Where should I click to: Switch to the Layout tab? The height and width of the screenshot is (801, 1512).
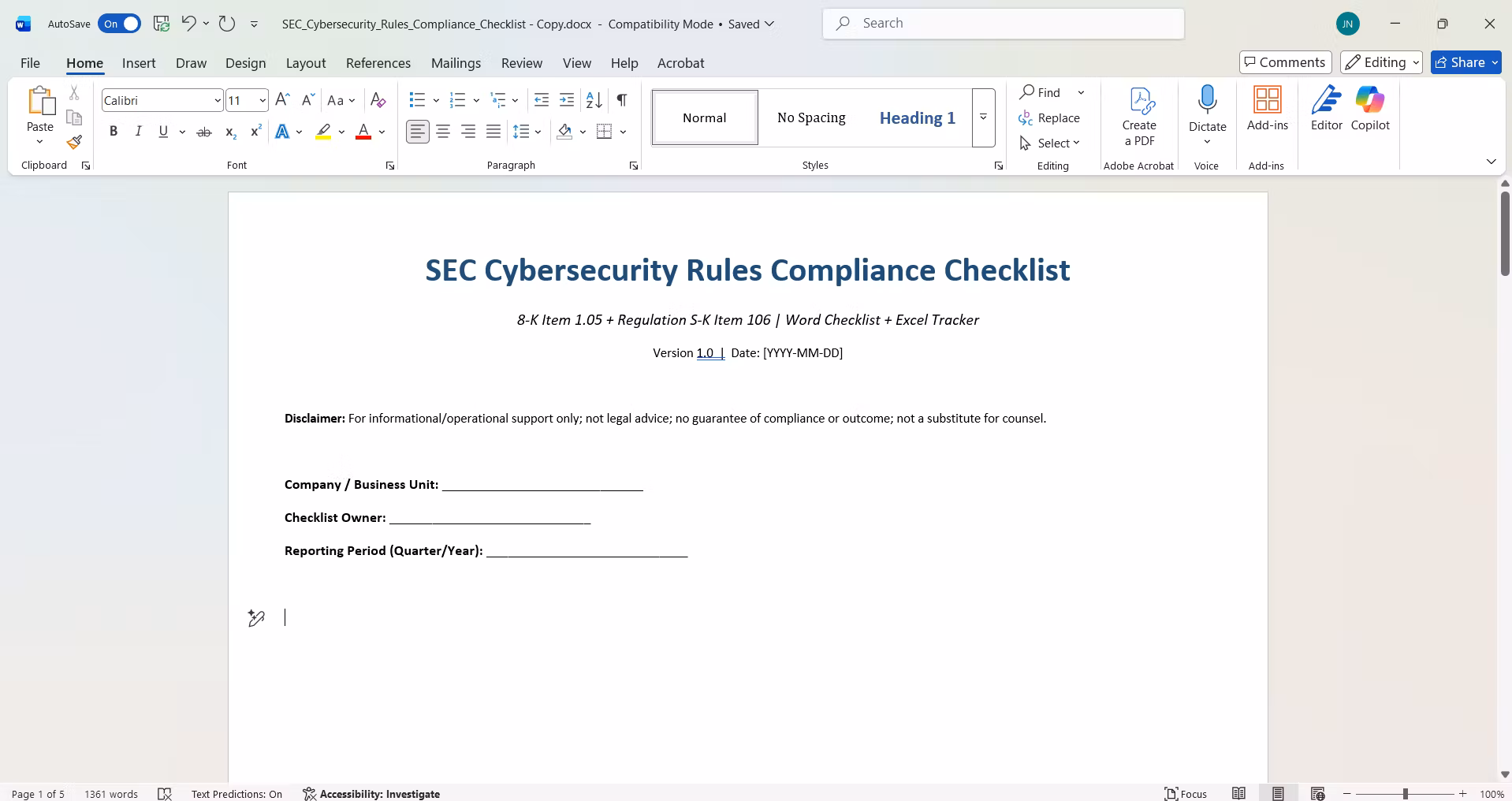(306, 63)
